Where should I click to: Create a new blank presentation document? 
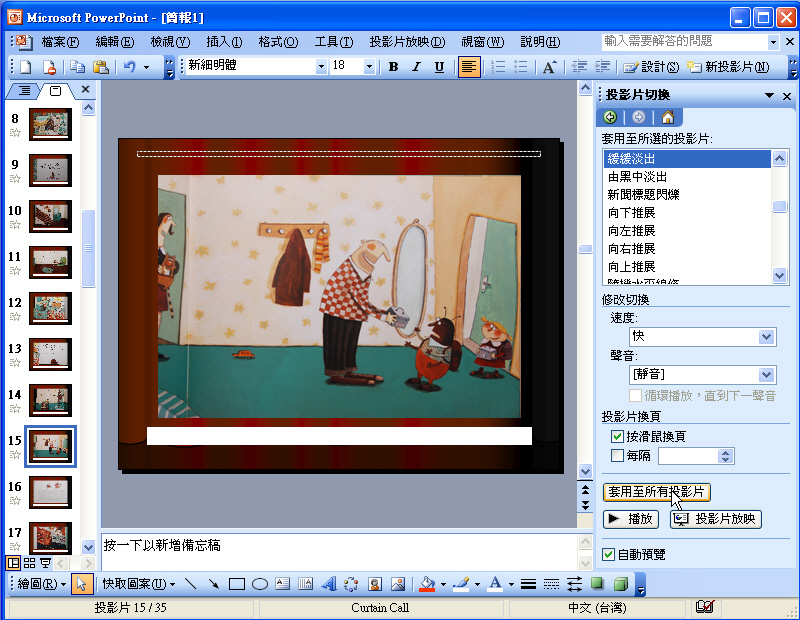point(25,67)
